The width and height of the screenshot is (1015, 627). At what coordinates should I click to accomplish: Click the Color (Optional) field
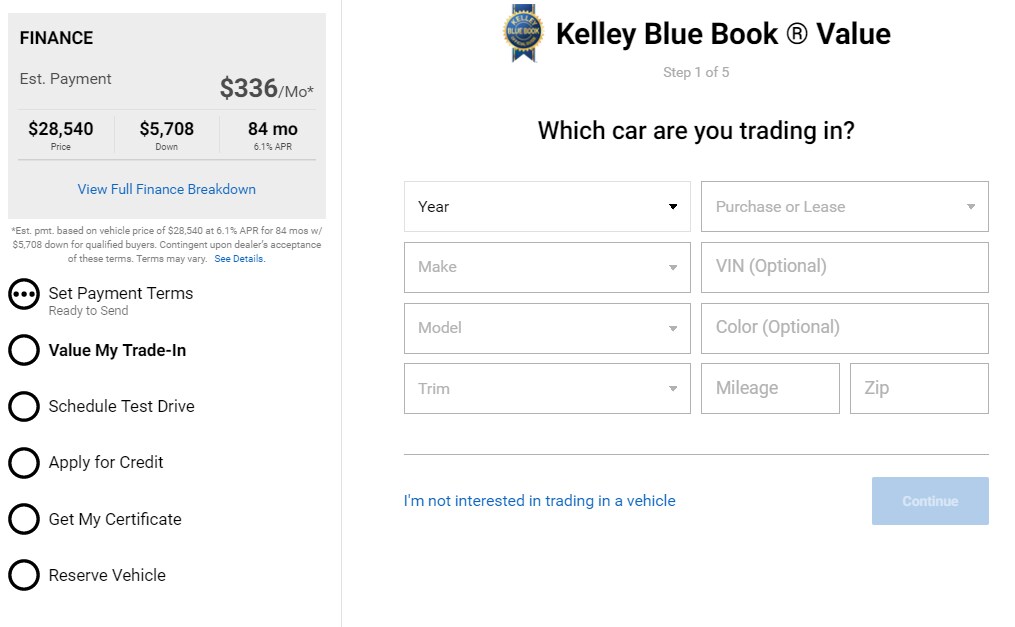point(845,328)
